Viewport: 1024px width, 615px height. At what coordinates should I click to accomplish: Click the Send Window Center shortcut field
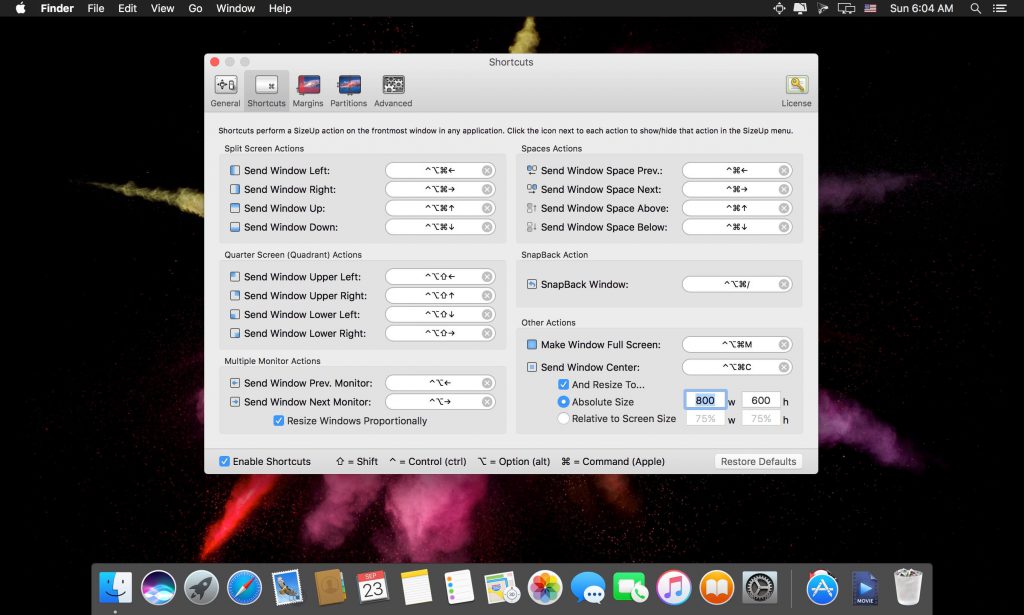pos(730,367)
